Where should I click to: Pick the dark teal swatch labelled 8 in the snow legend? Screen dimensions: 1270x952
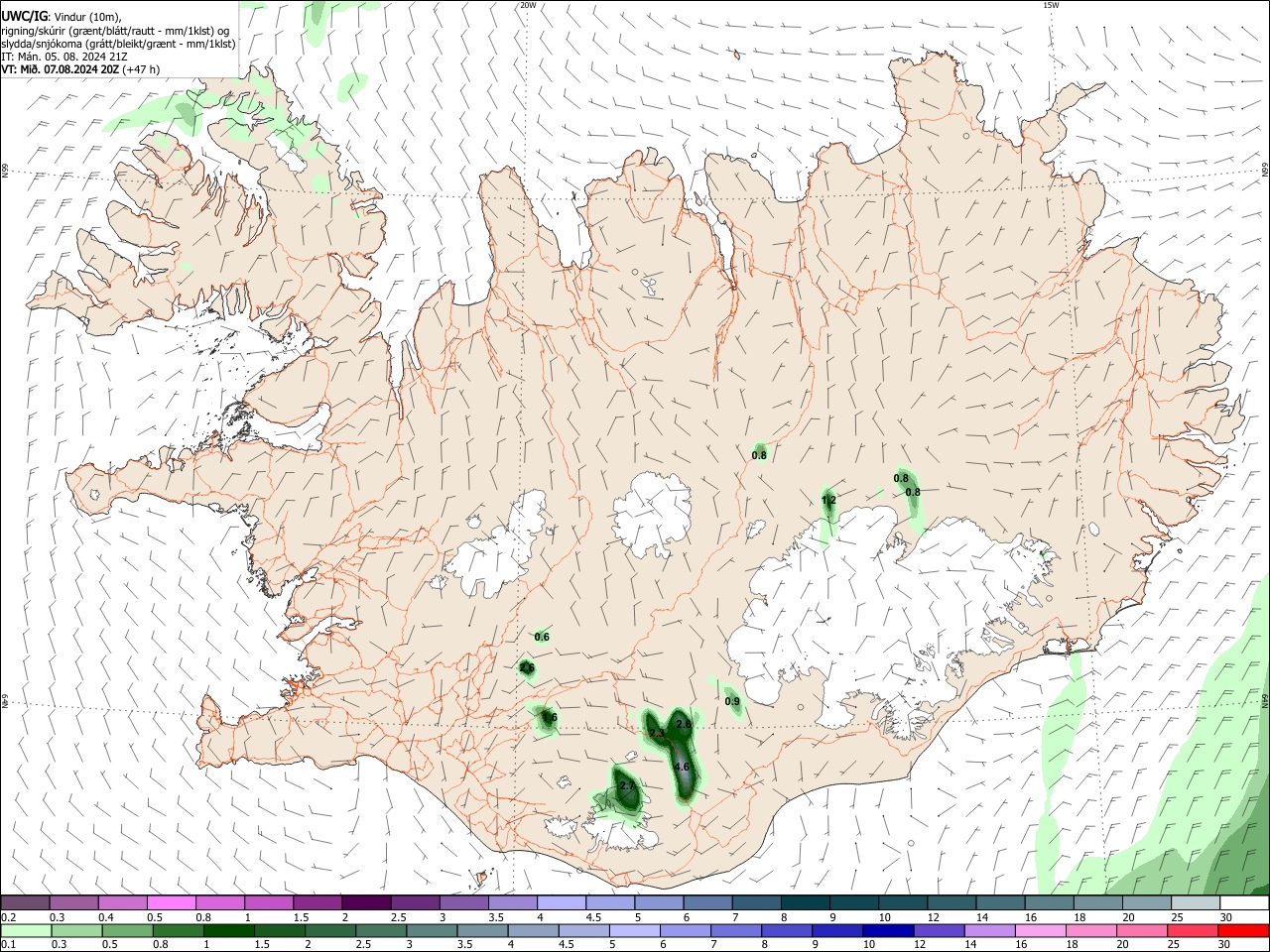pos(805,903)
